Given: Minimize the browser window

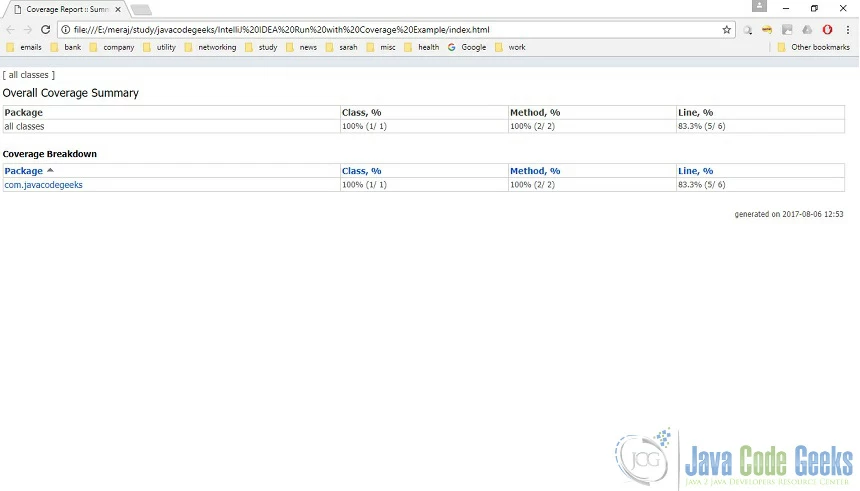Looking at the screenshot, I should (x=786, y=8).
